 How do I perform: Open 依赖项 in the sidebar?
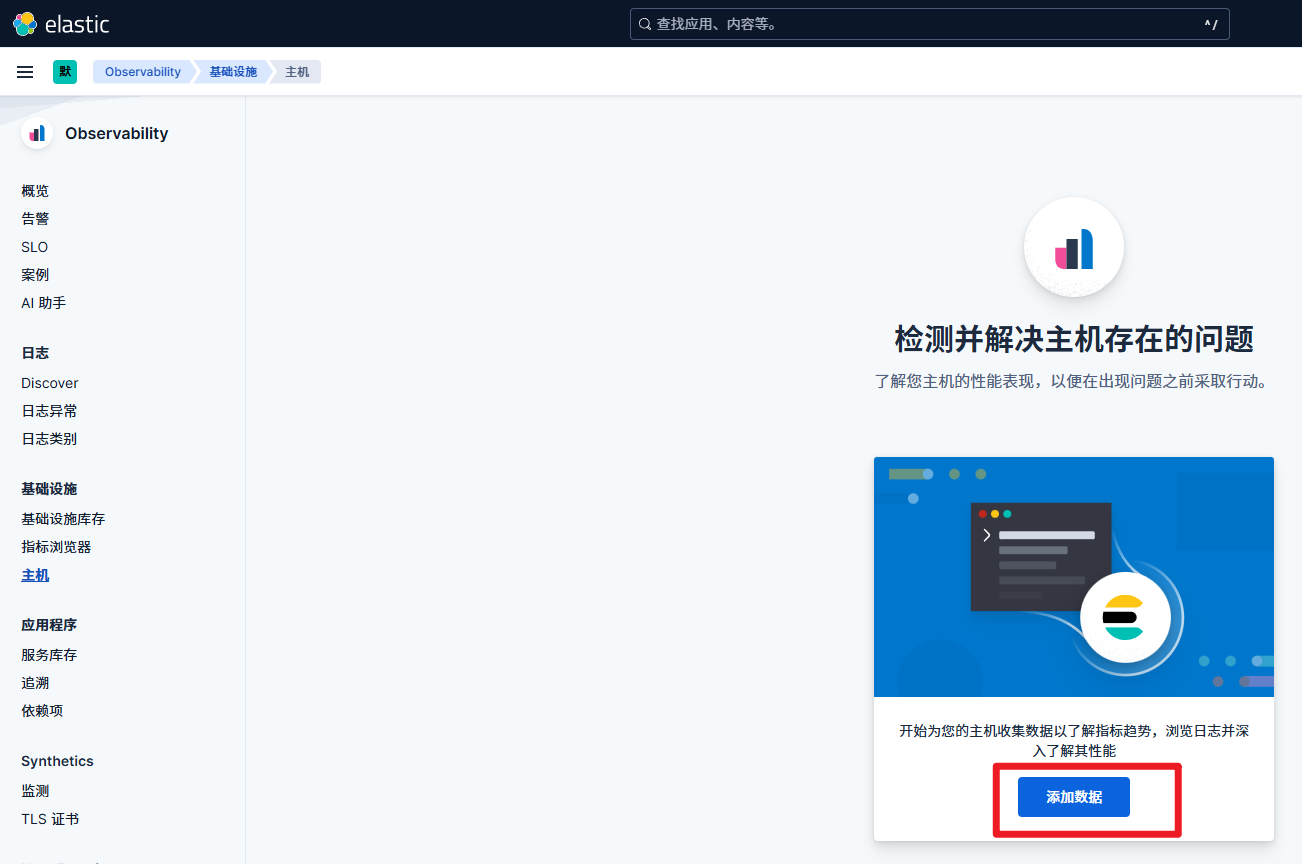tap(42, 711)
